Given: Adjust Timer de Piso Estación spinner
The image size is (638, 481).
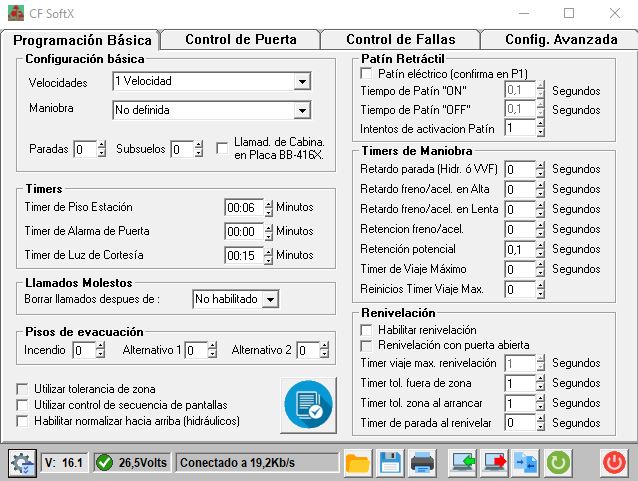Looking at the screenshot, I should tap(268, 208).
